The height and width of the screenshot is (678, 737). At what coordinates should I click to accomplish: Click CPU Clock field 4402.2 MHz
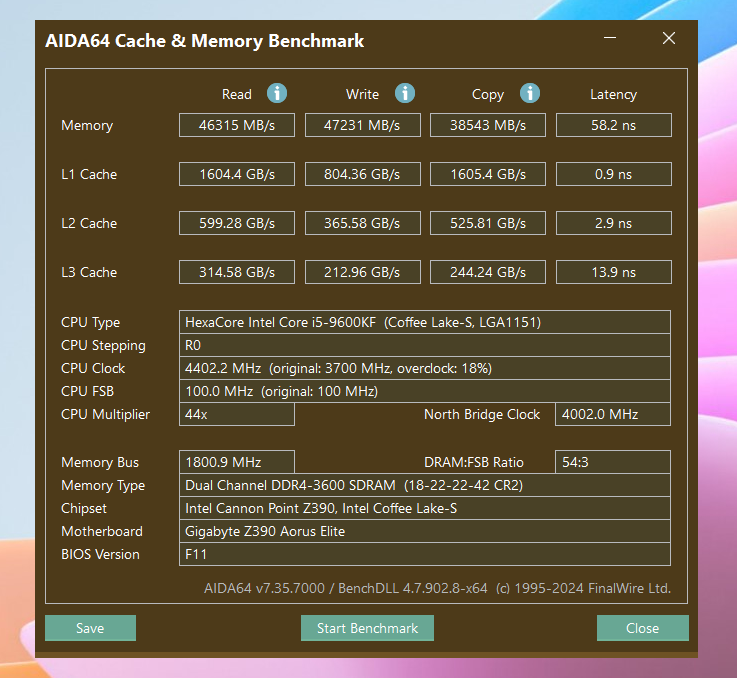point(425,368)
